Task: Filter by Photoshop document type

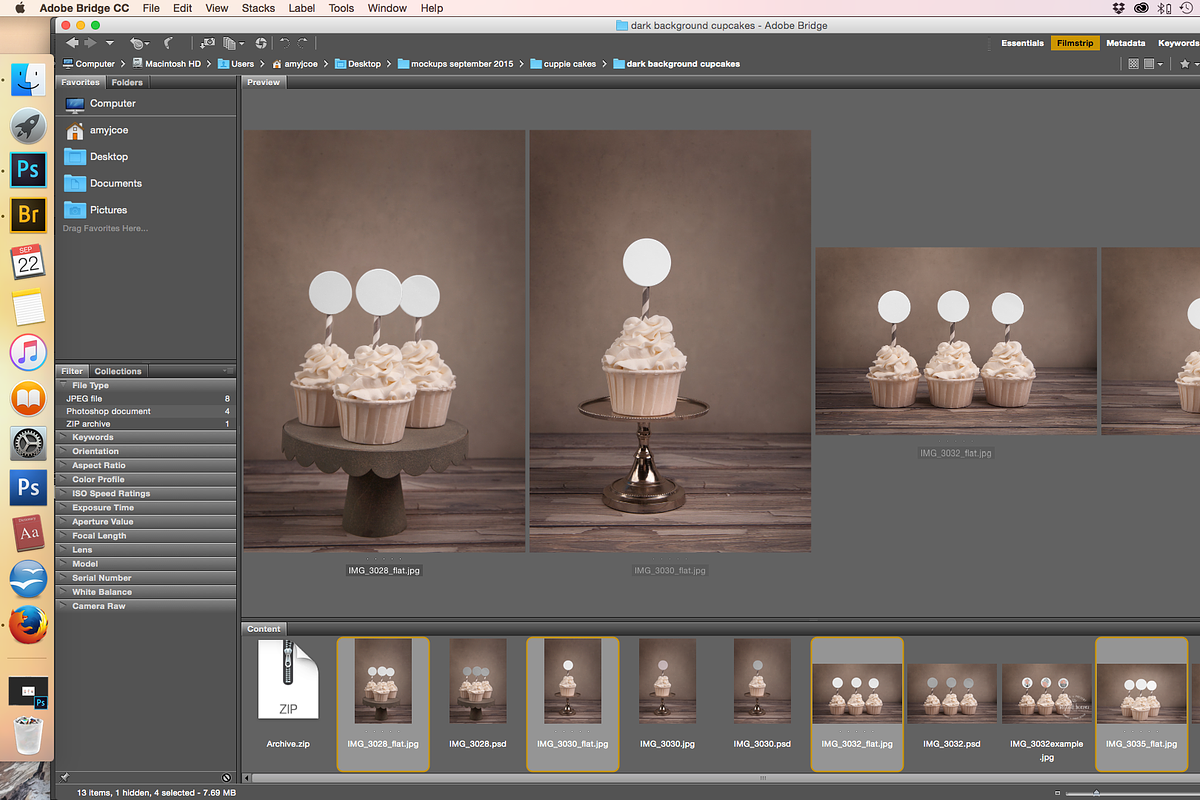Action: [146, 411]
